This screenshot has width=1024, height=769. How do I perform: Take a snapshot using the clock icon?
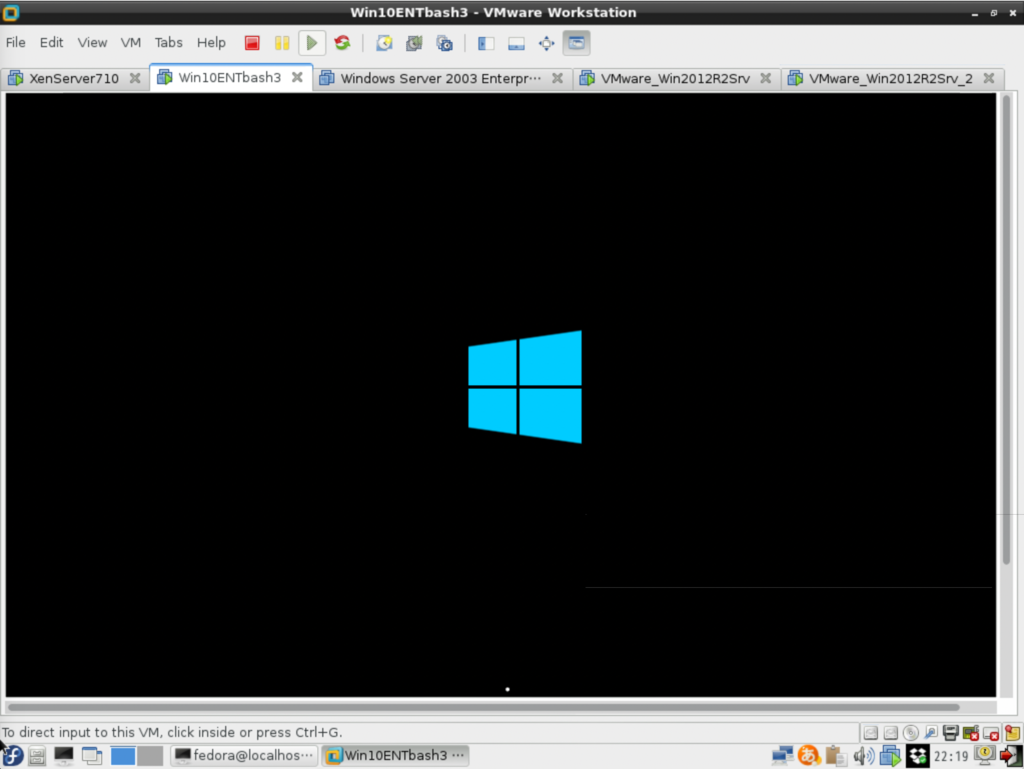click(384, 43)
